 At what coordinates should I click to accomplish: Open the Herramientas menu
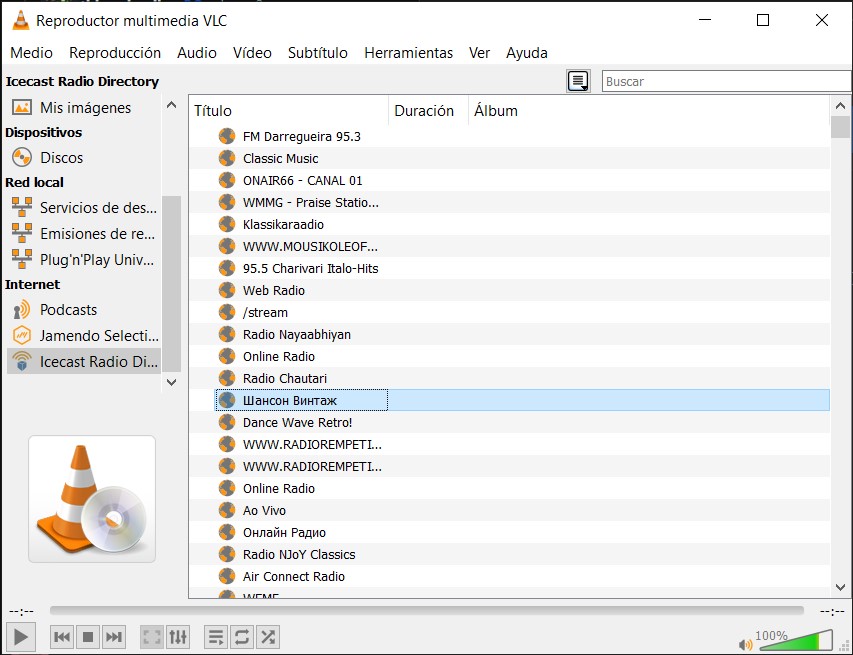(x=408, y=53)
